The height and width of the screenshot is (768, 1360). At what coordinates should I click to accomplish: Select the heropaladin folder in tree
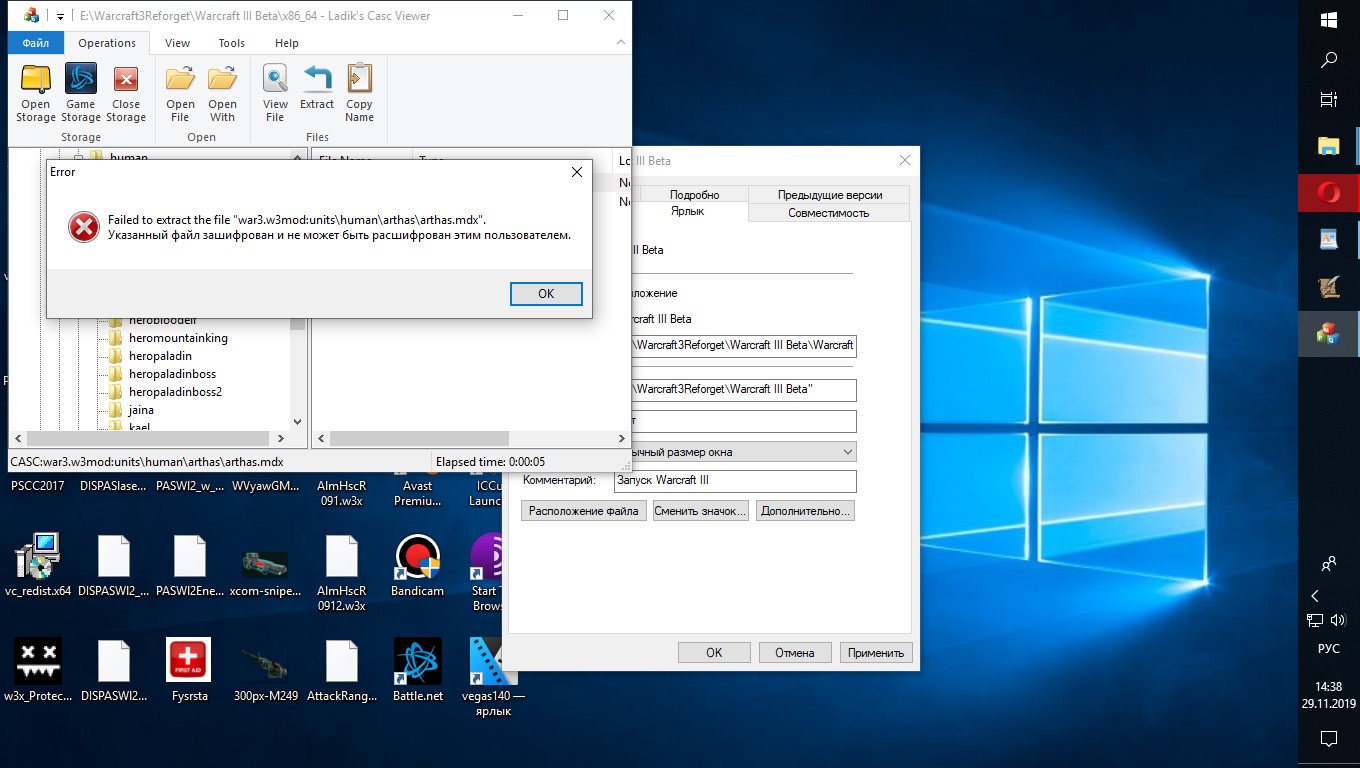coord(160,356)
